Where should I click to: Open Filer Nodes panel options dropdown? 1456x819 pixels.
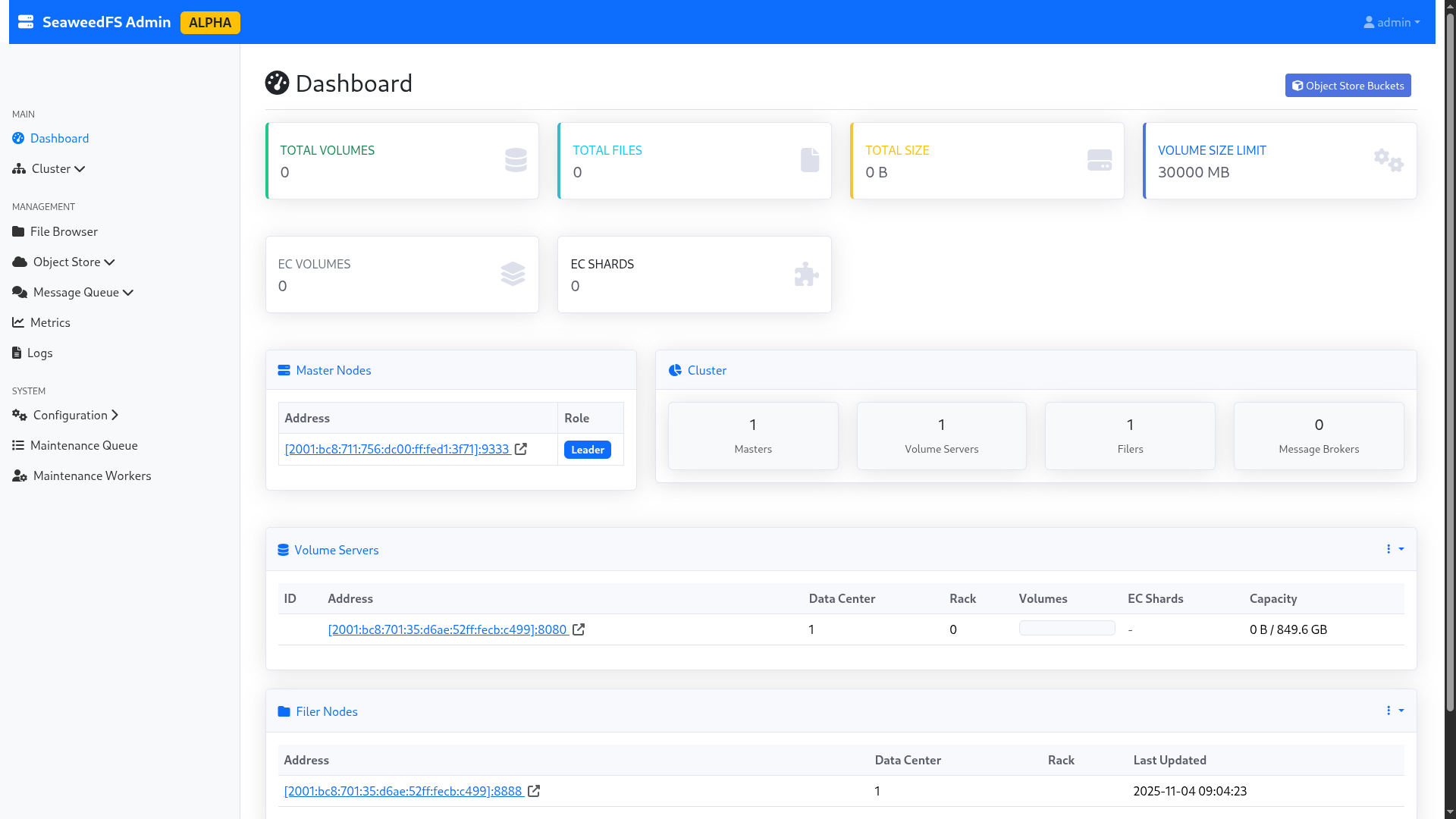pos(1394,711)
